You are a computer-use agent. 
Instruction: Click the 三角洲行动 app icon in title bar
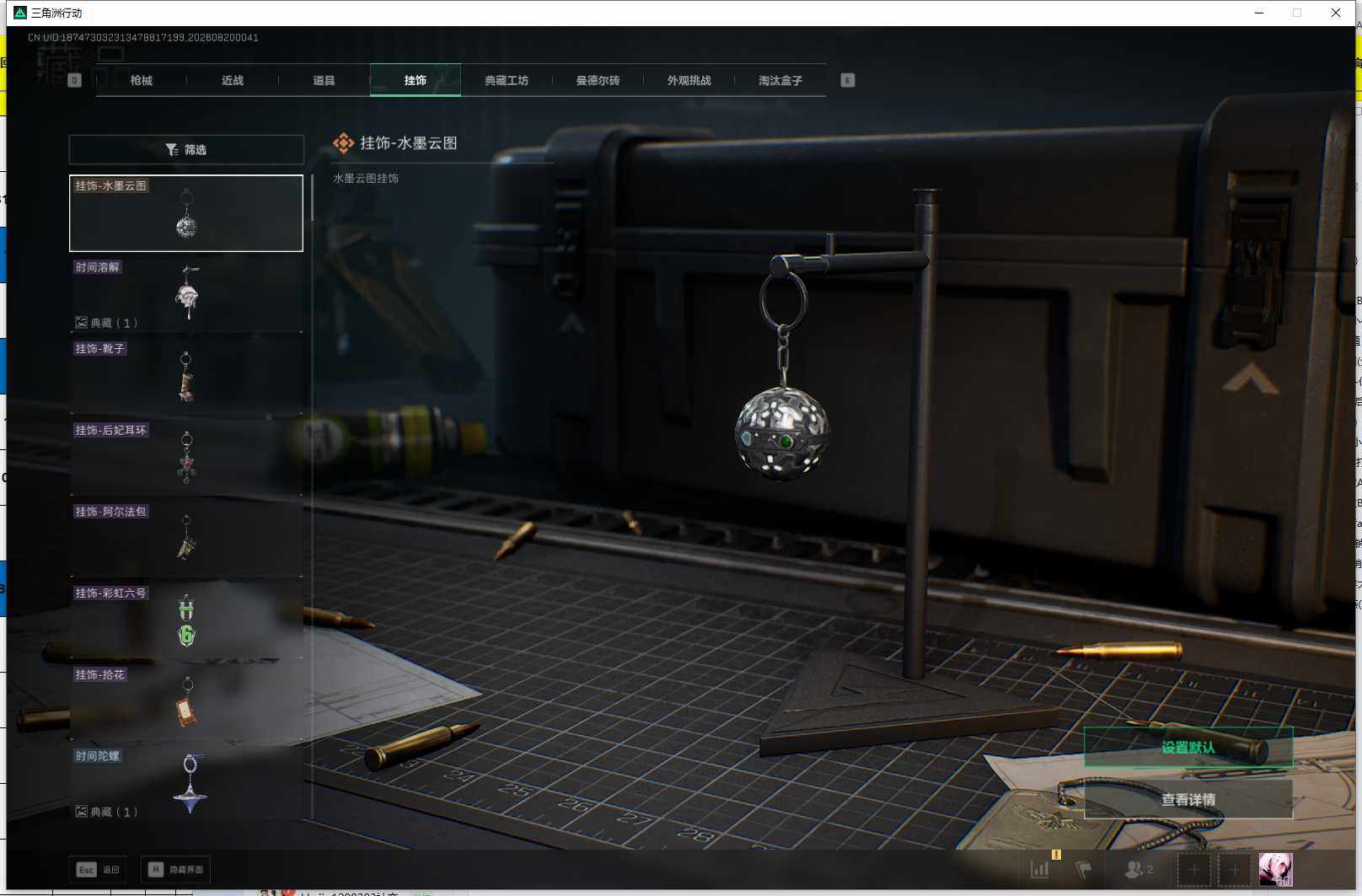pos(20,13)
